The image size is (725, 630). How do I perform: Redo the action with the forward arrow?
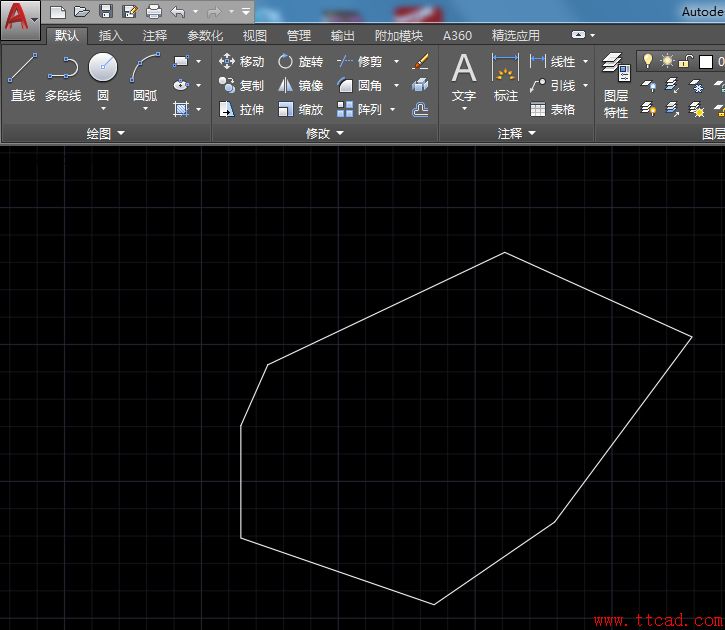click(x=214, y=12)
